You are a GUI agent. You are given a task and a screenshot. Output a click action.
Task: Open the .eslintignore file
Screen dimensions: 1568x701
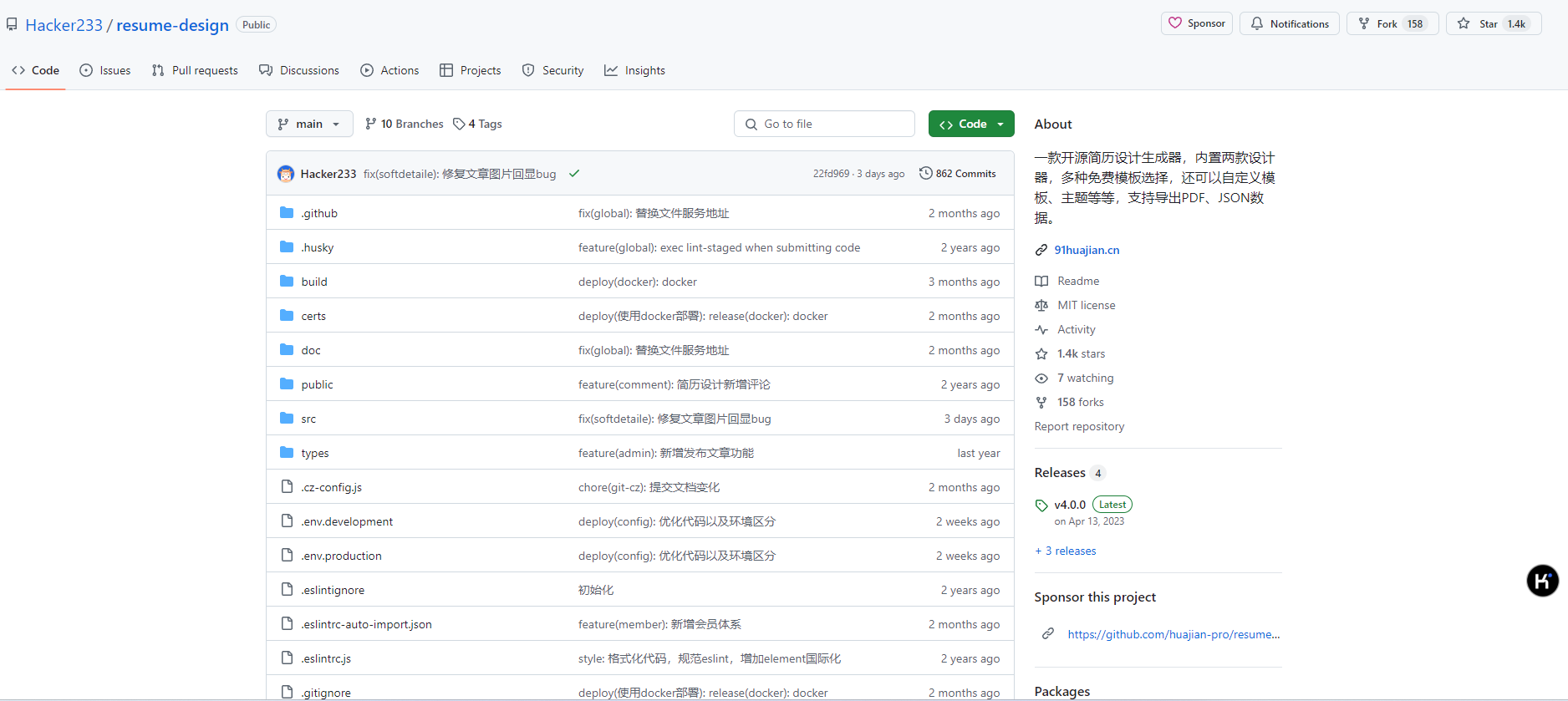coord(333,590)
